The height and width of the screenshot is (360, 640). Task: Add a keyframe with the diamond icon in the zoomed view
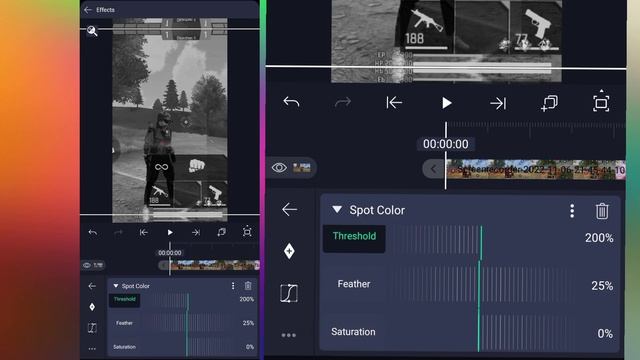point(289,251)
